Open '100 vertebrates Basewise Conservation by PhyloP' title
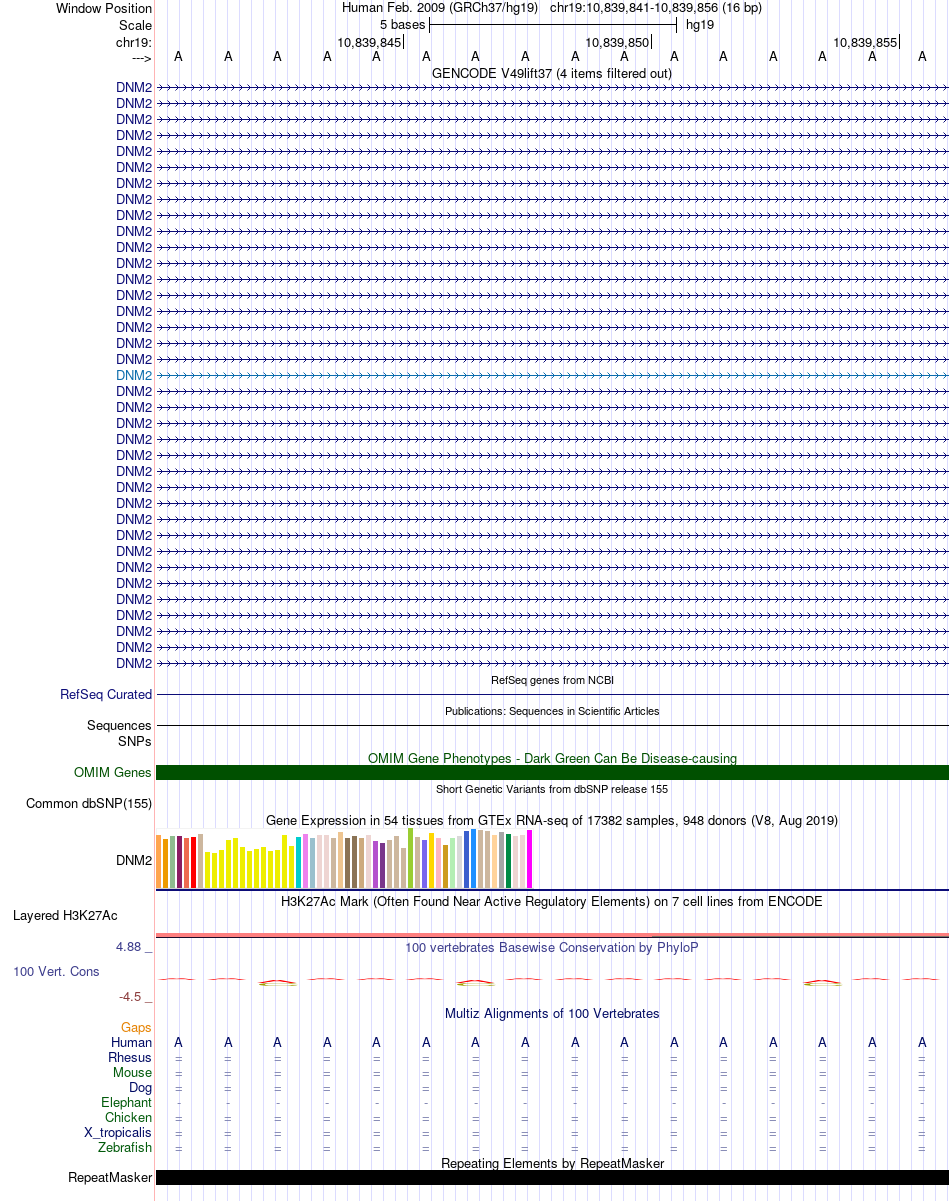 click(x=552, y=947)
